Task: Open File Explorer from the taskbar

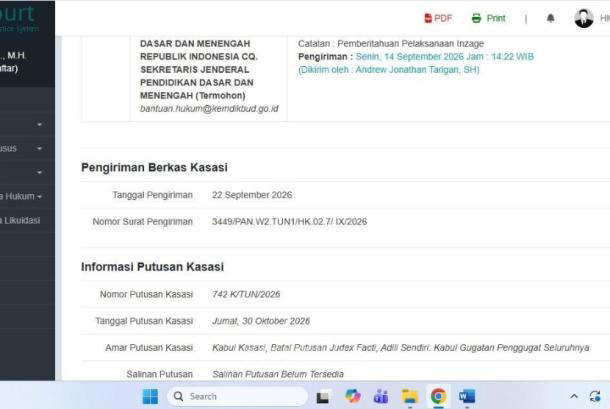Action: [x=410, y=396]
